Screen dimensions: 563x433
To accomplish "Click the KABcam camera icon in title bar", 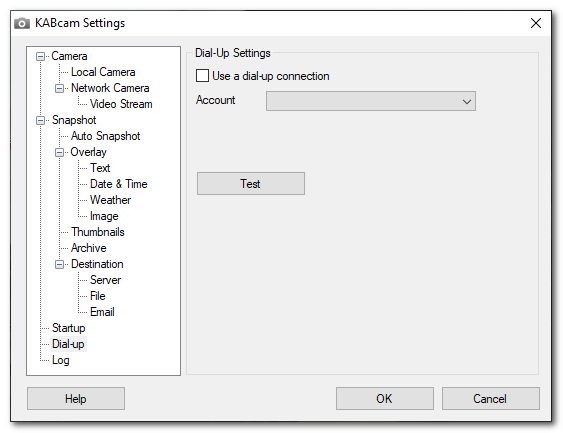I will 22,23.
